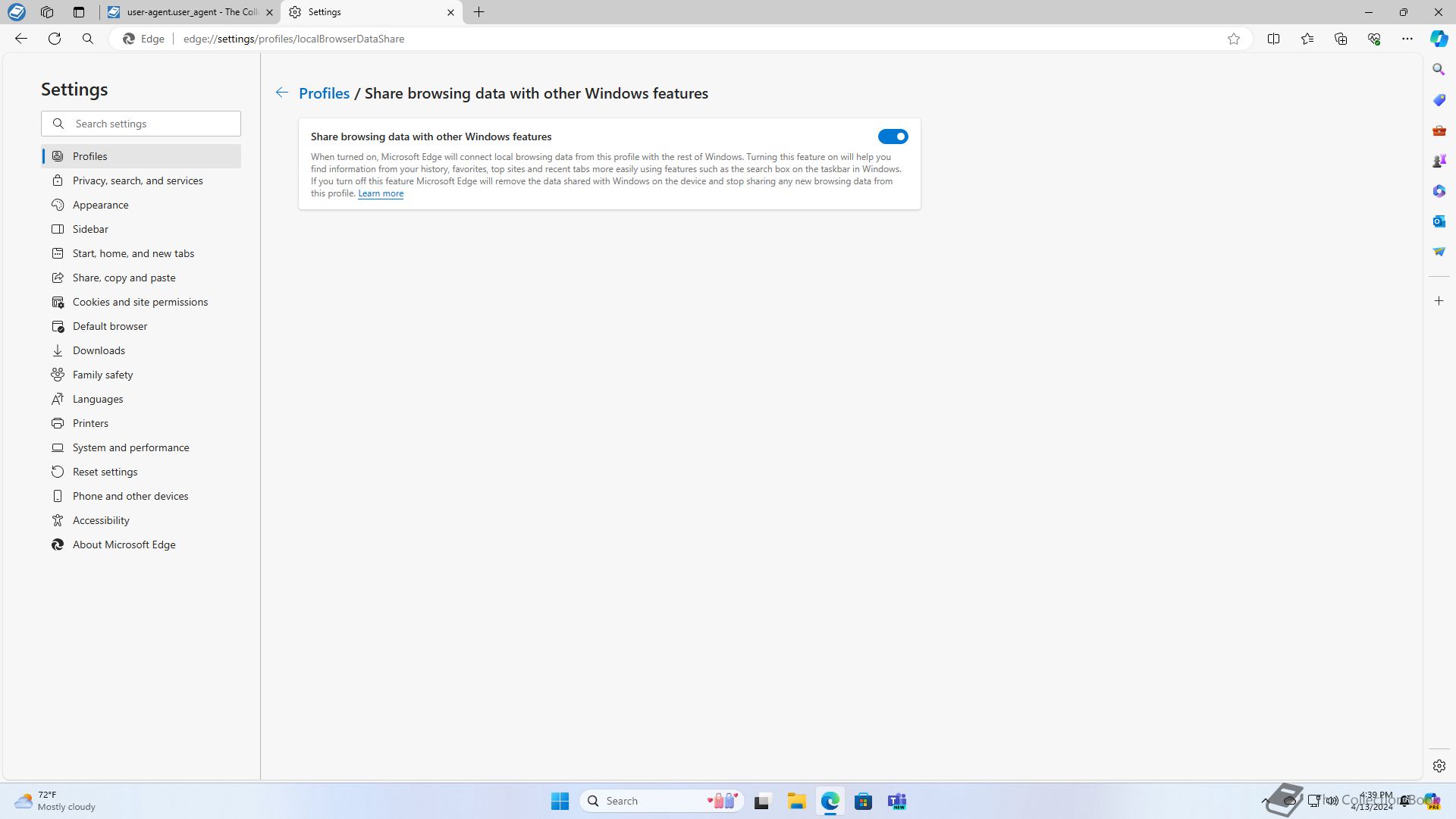Switch to the Settings tab
The image size is (1456, 819).
372,12
